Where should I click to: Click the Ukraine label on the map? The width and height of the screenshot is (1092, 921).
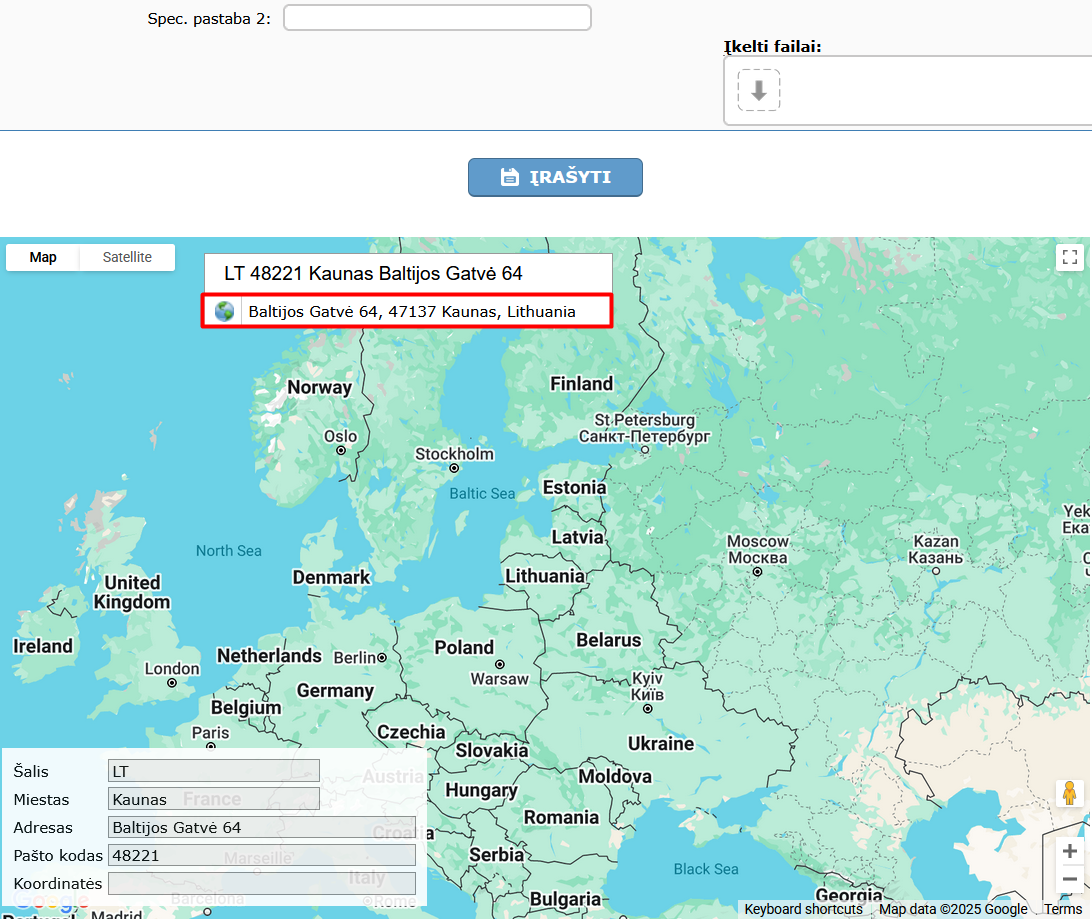tap(661, 743)
